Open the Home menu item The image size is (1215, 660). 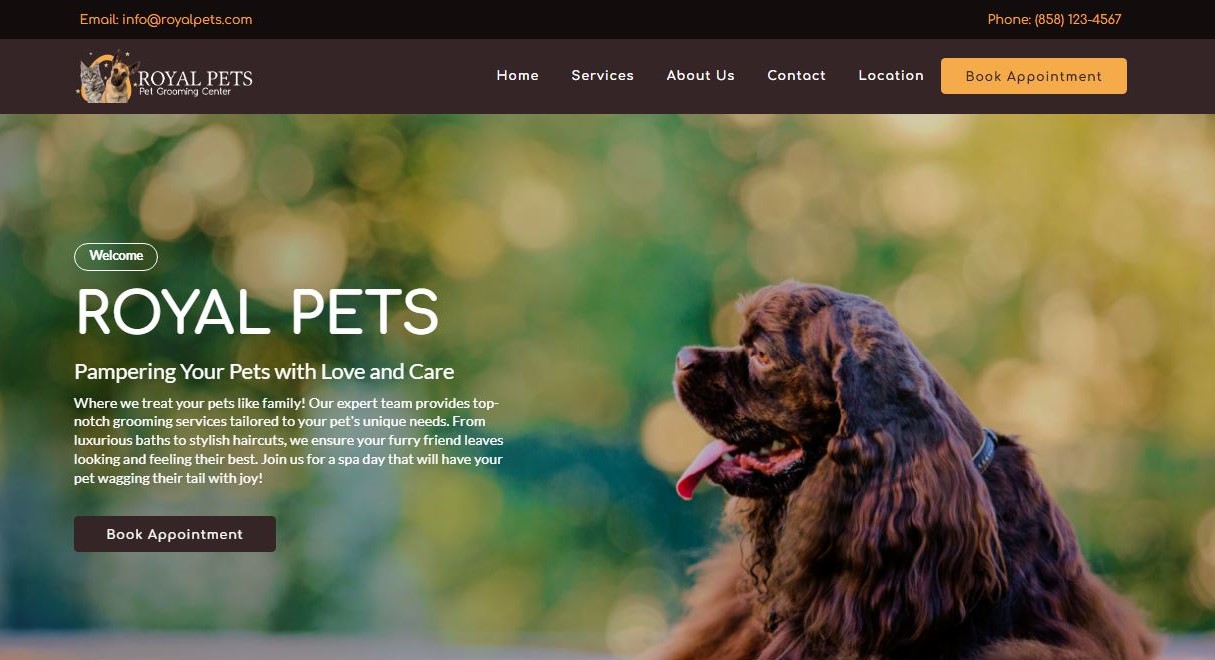pos(518,76)
